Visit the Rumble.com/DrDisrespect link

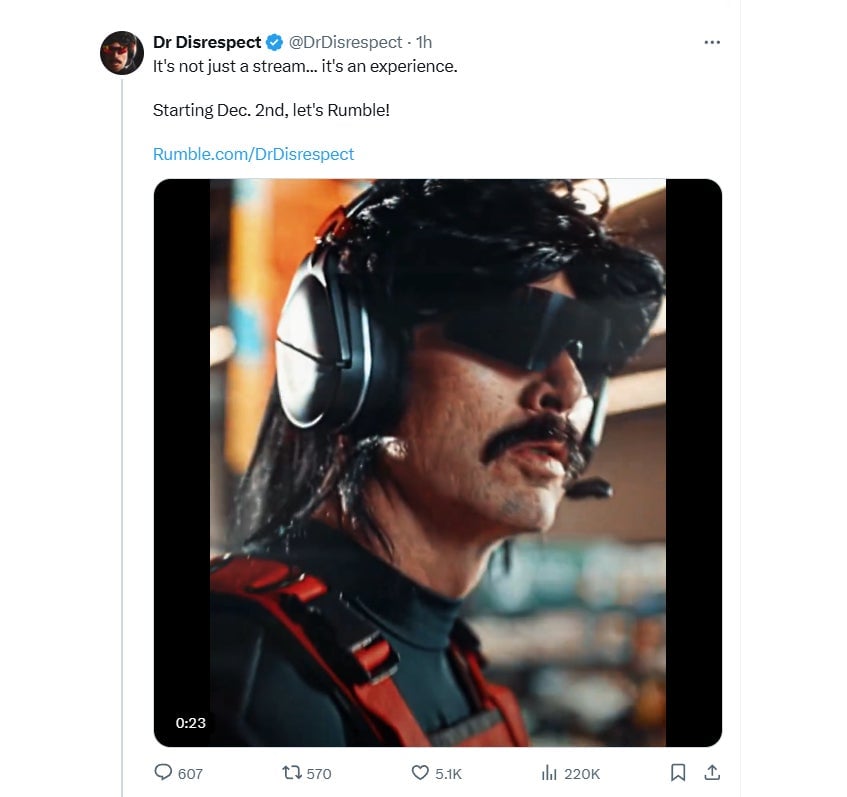click(253, 154)
